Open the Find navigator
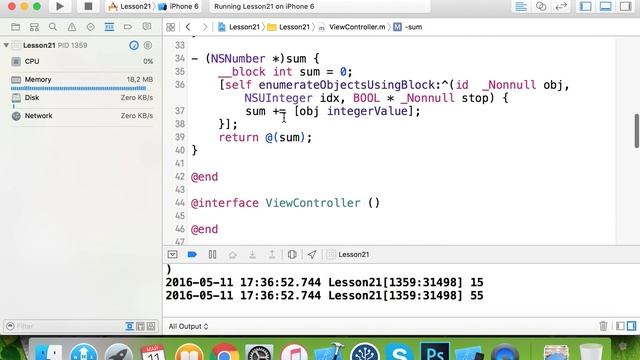 (x=53, y=27)
